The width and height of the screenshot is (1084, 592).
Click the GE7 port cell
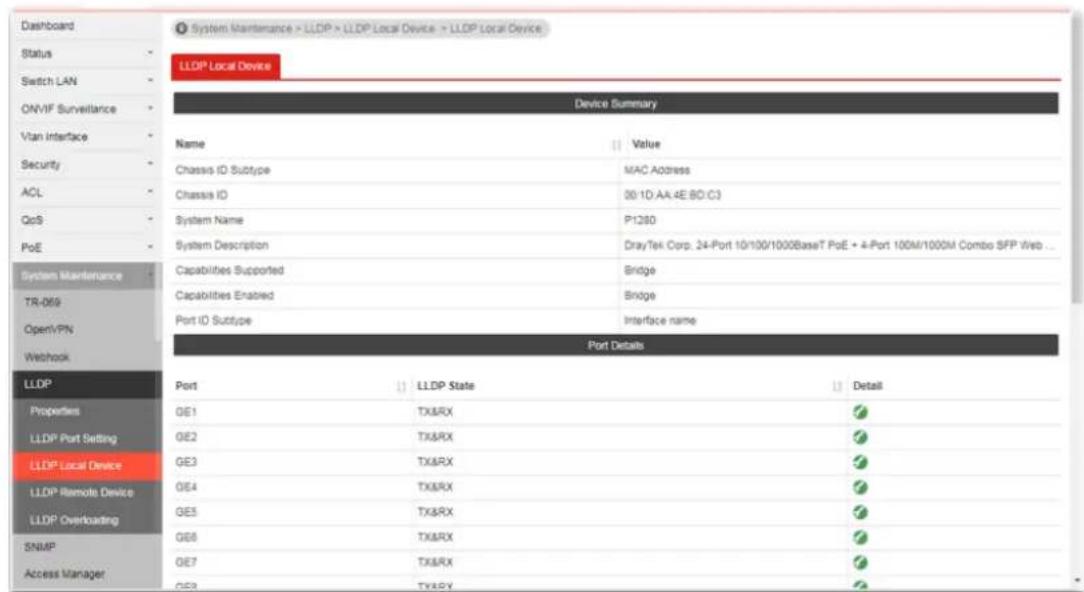186,562
